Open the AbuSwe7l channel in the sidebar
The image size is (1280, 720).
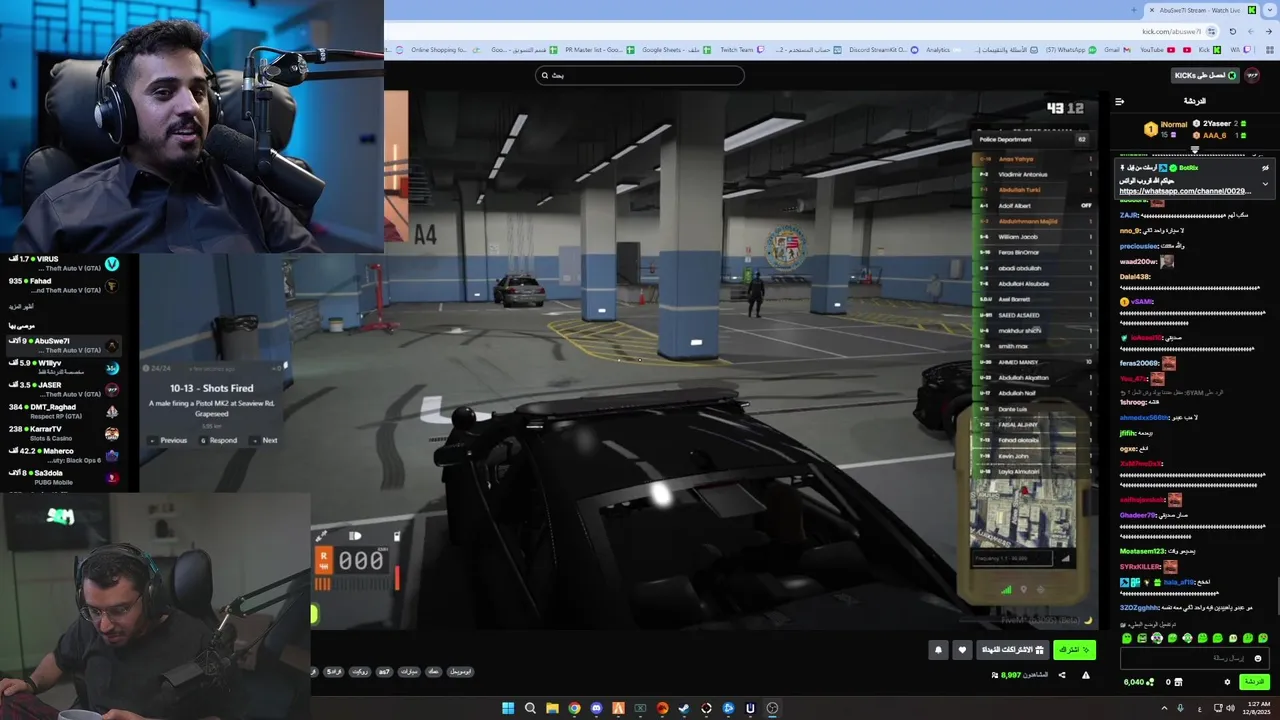[x=62, y=345]
